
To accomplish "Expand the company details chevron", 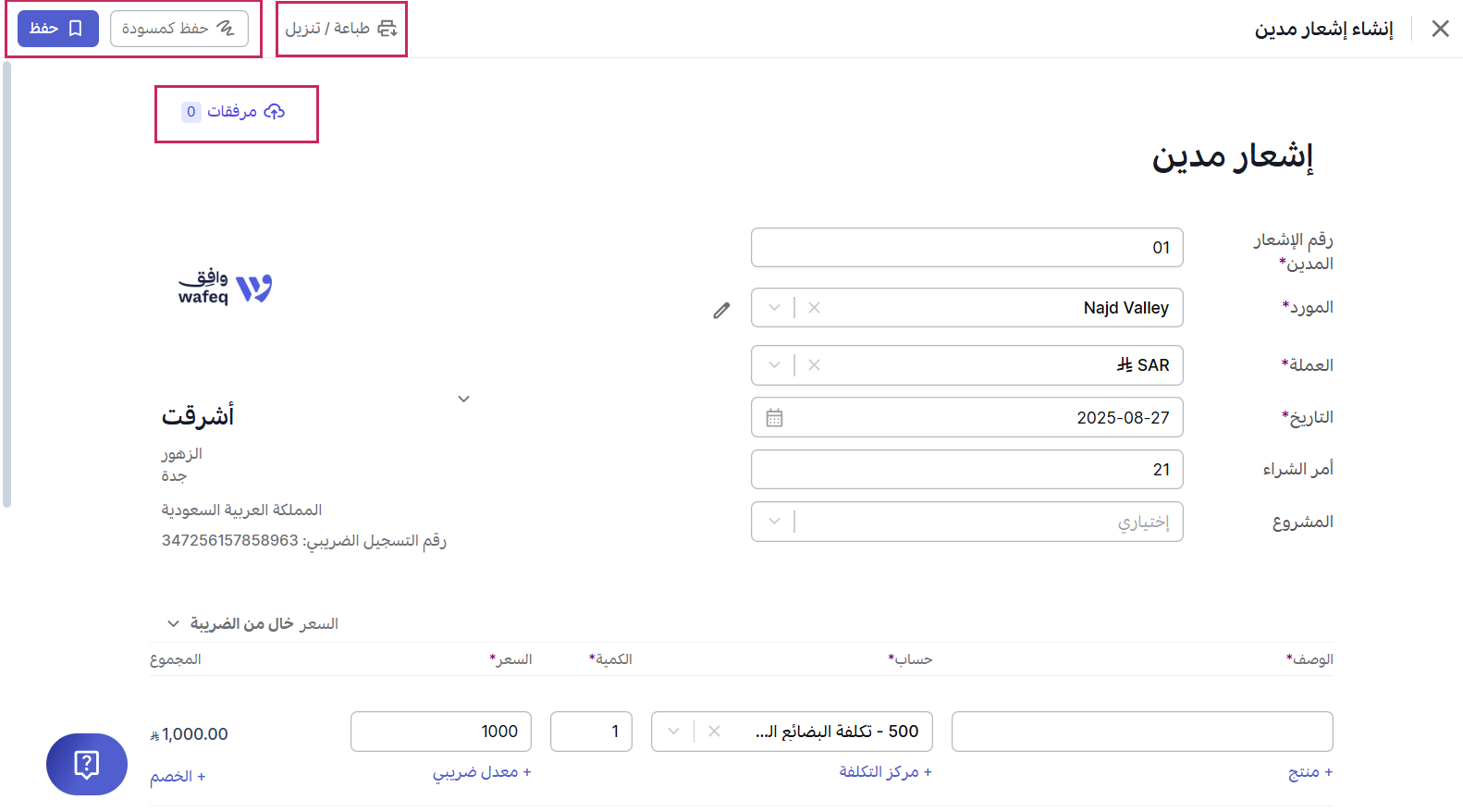I will [464, 400].
